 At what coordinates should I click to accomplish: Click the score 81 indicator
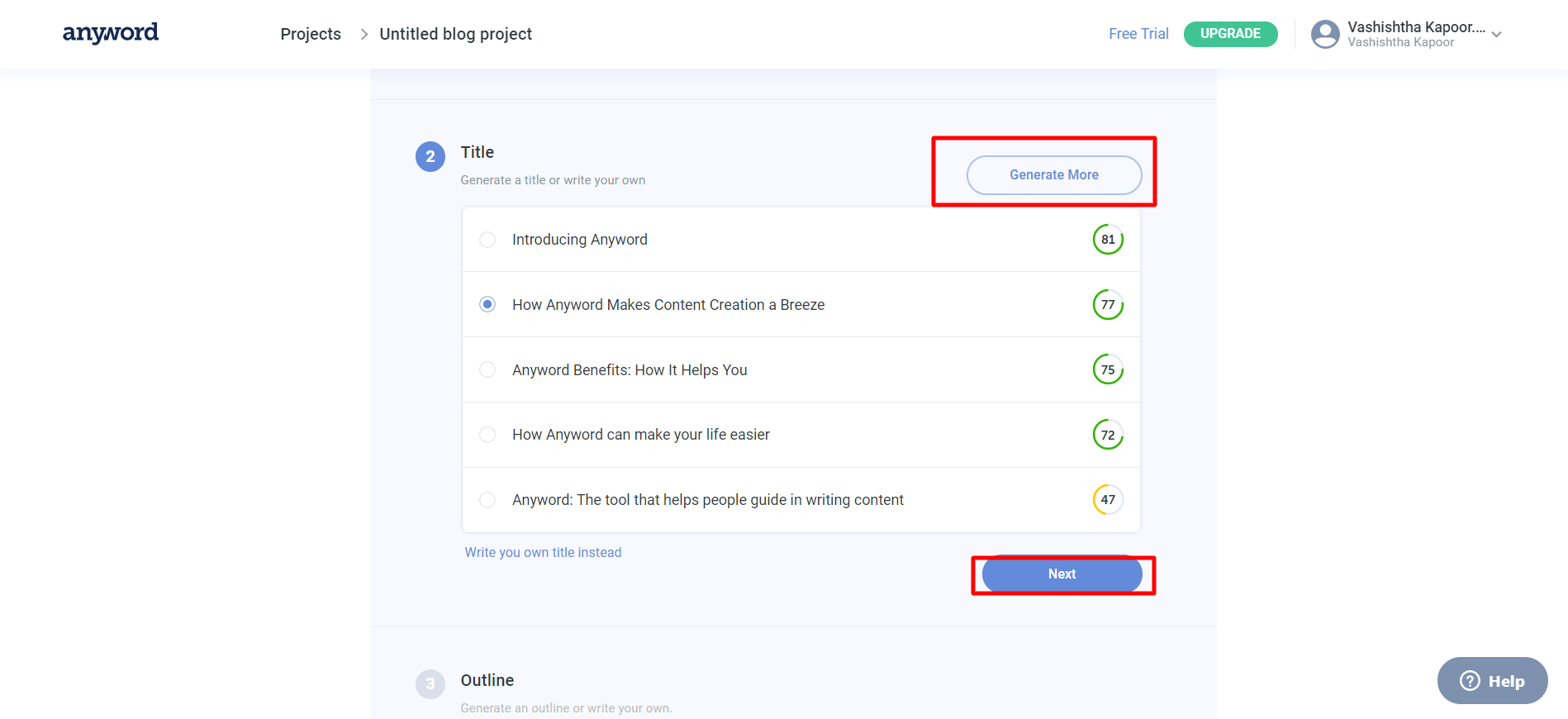[1108, 240]
